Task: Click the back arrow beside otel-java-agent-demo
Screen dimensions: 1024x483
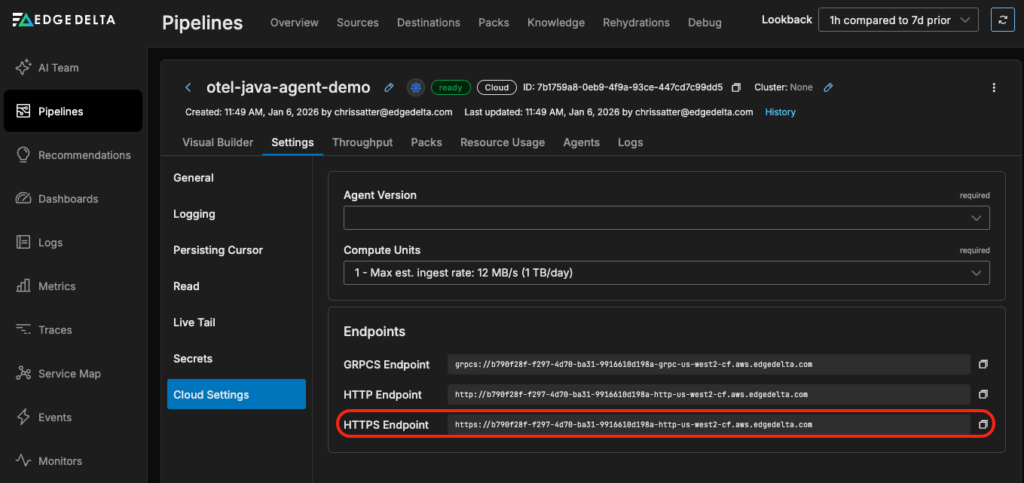Action: coord(188,88)
